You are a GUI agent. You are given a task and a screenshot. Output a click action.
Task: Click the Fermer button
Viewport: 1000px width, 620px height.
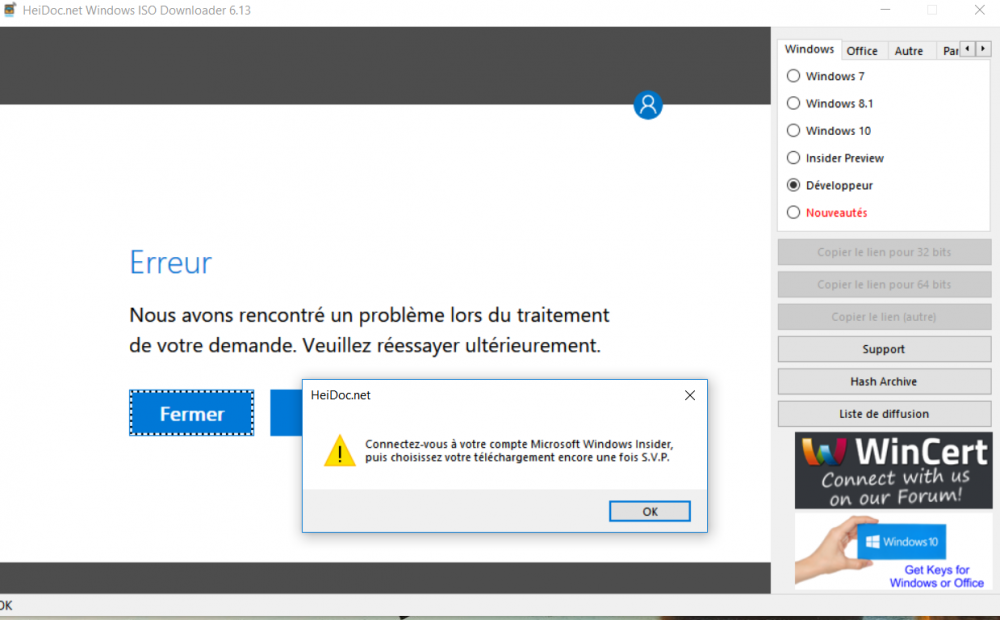(191, 413)
